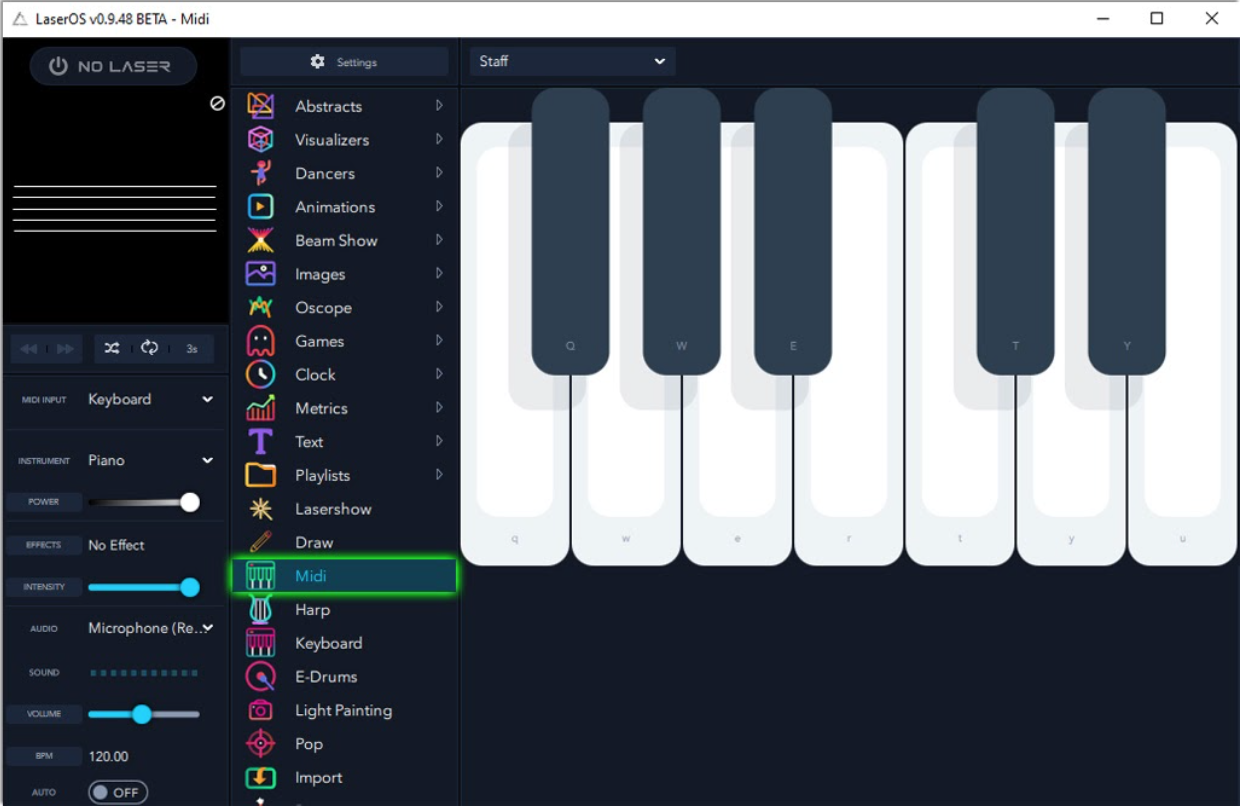Screen dimensions: 1240x810
Task: Click the Volume slider handle
Action: (142, 714)
